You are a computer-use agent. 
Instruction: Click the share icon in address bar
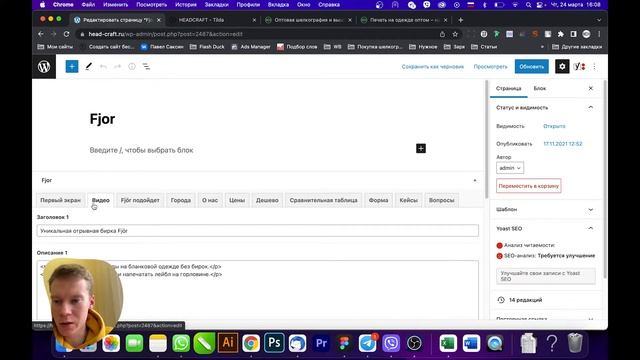(x=442, y=34)
